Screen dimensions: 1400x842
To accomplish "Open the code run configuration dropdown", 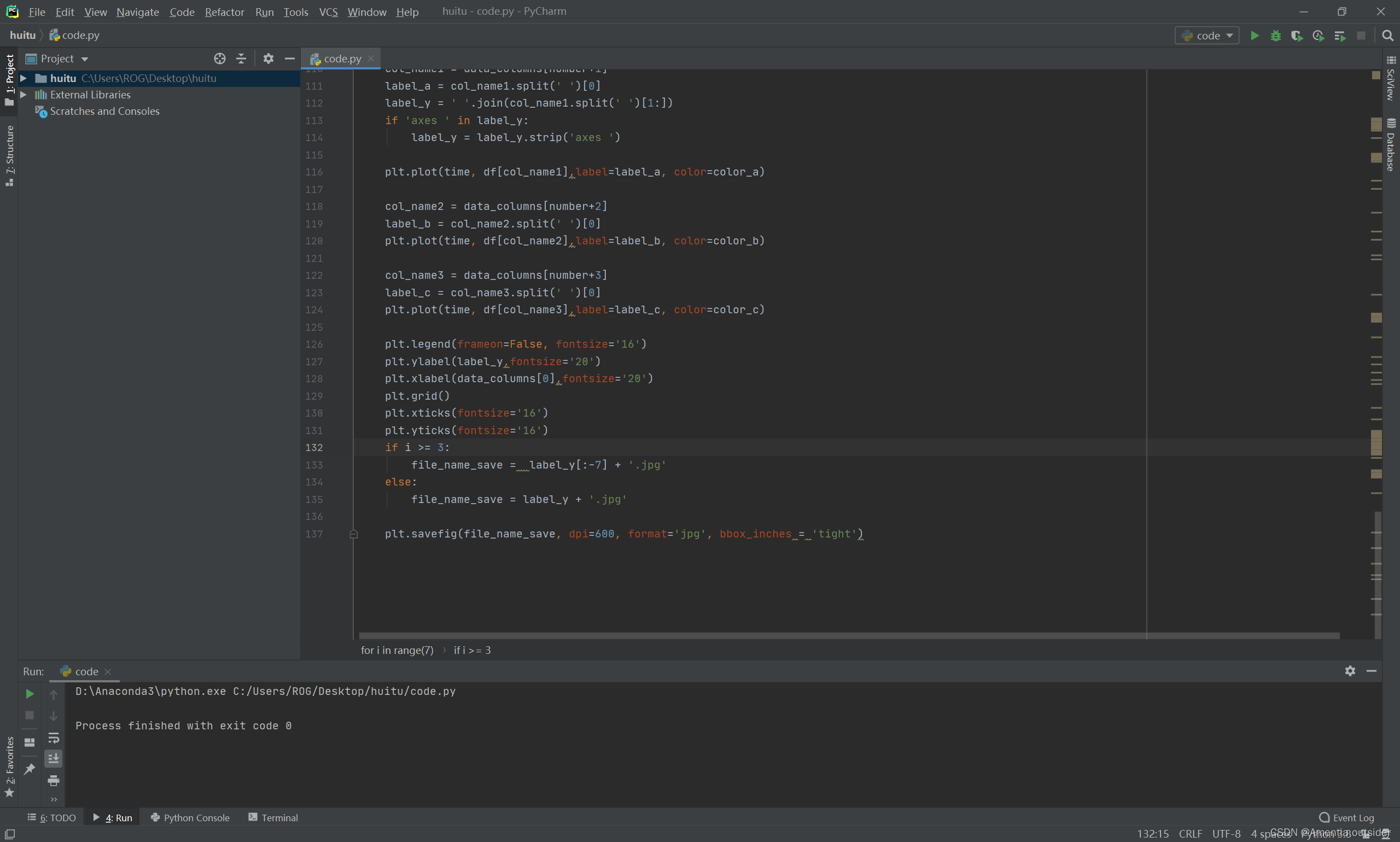I will click(1206, 36).
